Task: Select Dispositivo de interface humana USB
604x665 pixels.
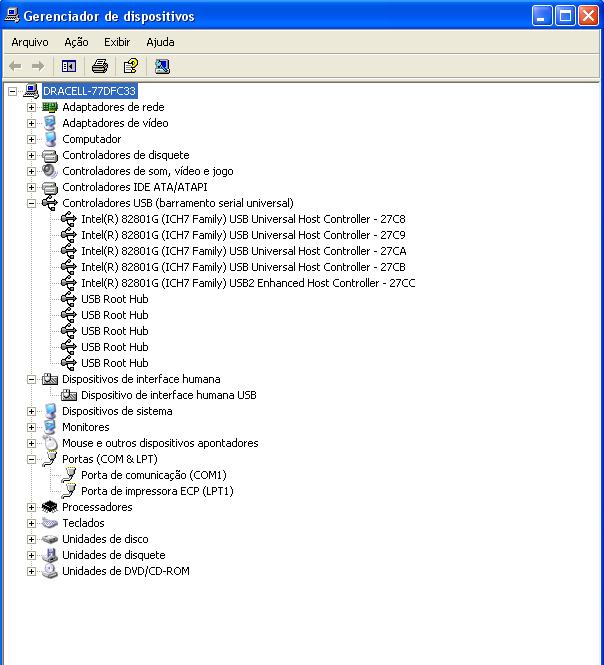Action: click(x=169, y=395)
